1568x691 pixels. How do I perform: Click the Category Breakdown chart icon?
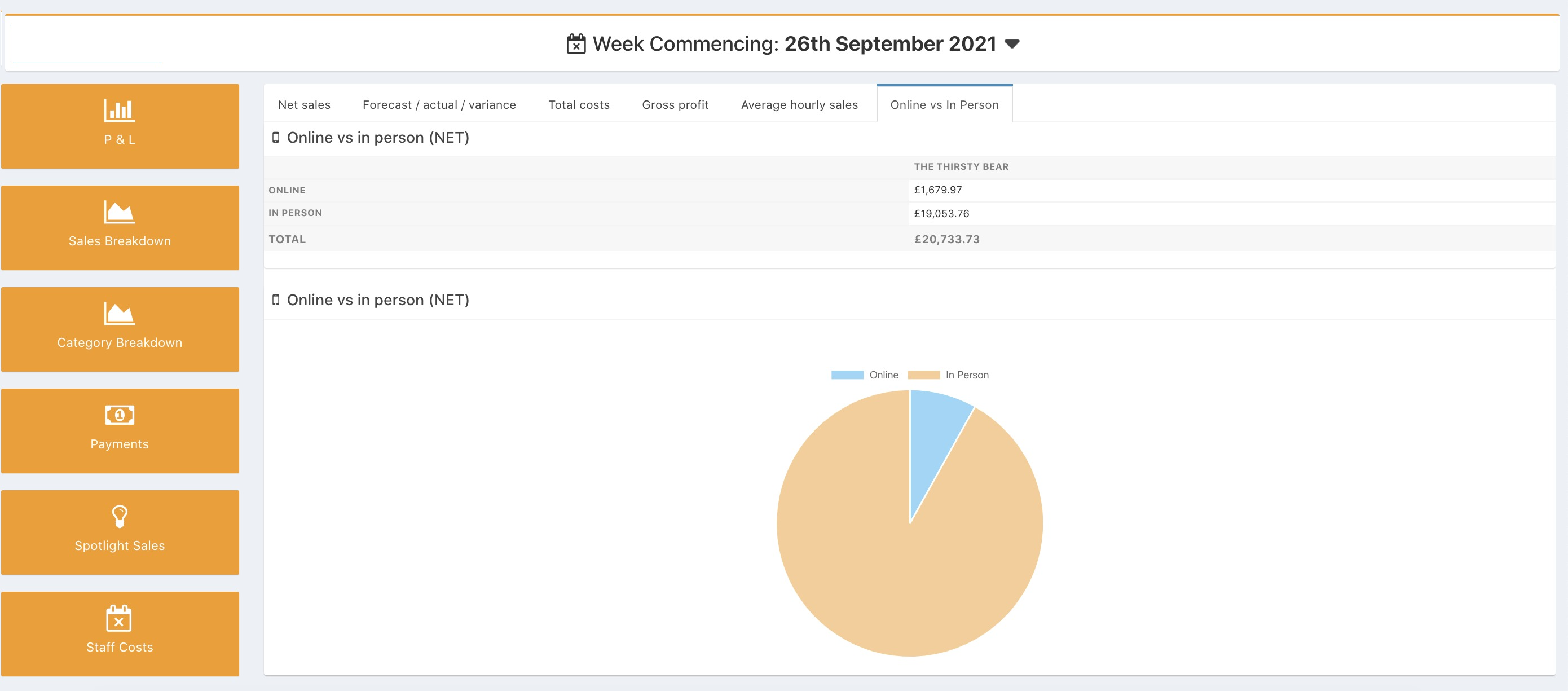(120, 314)
